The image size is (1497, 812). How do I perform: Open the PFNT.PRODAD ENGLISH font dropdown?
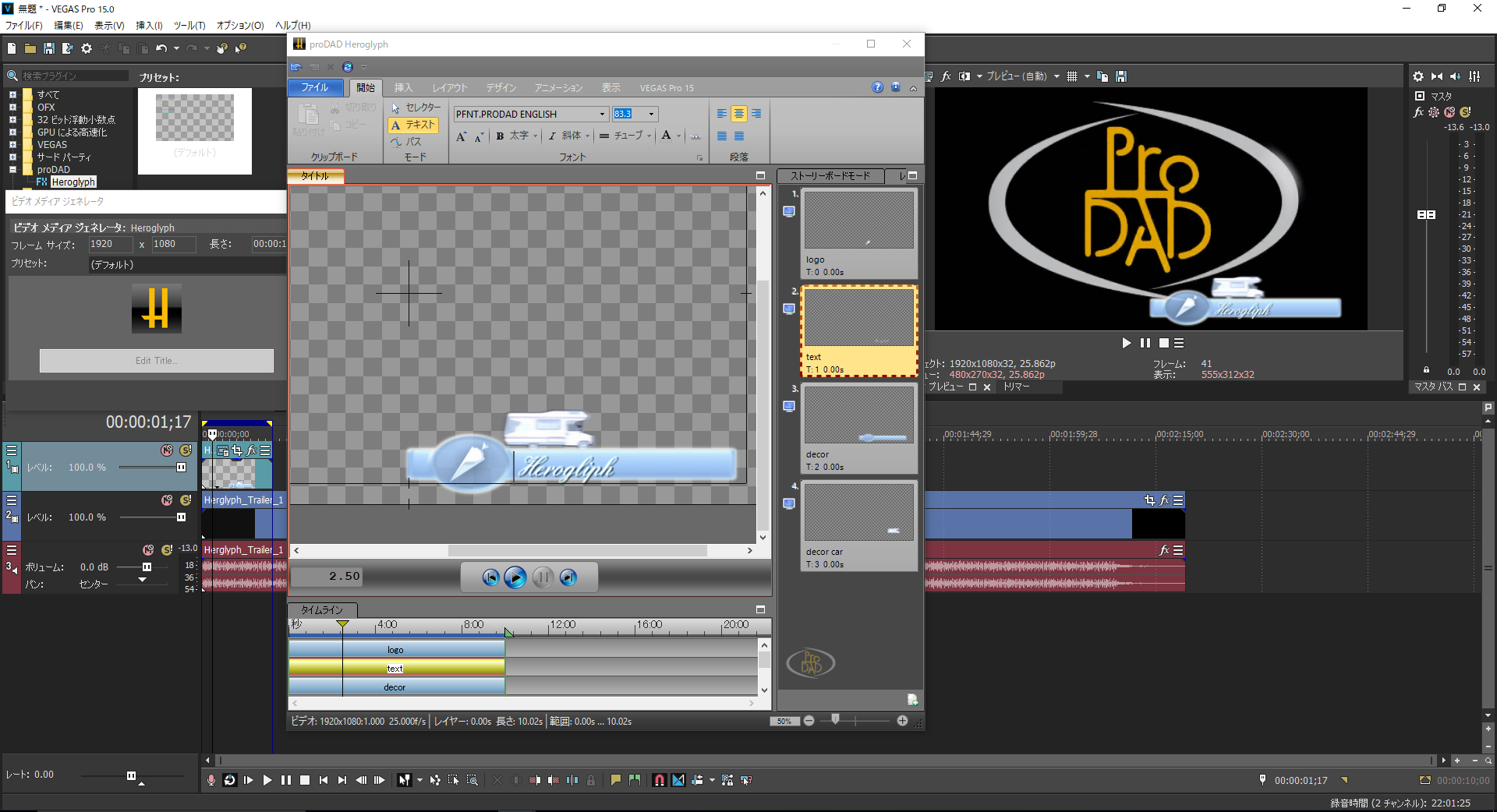(602, 114)
